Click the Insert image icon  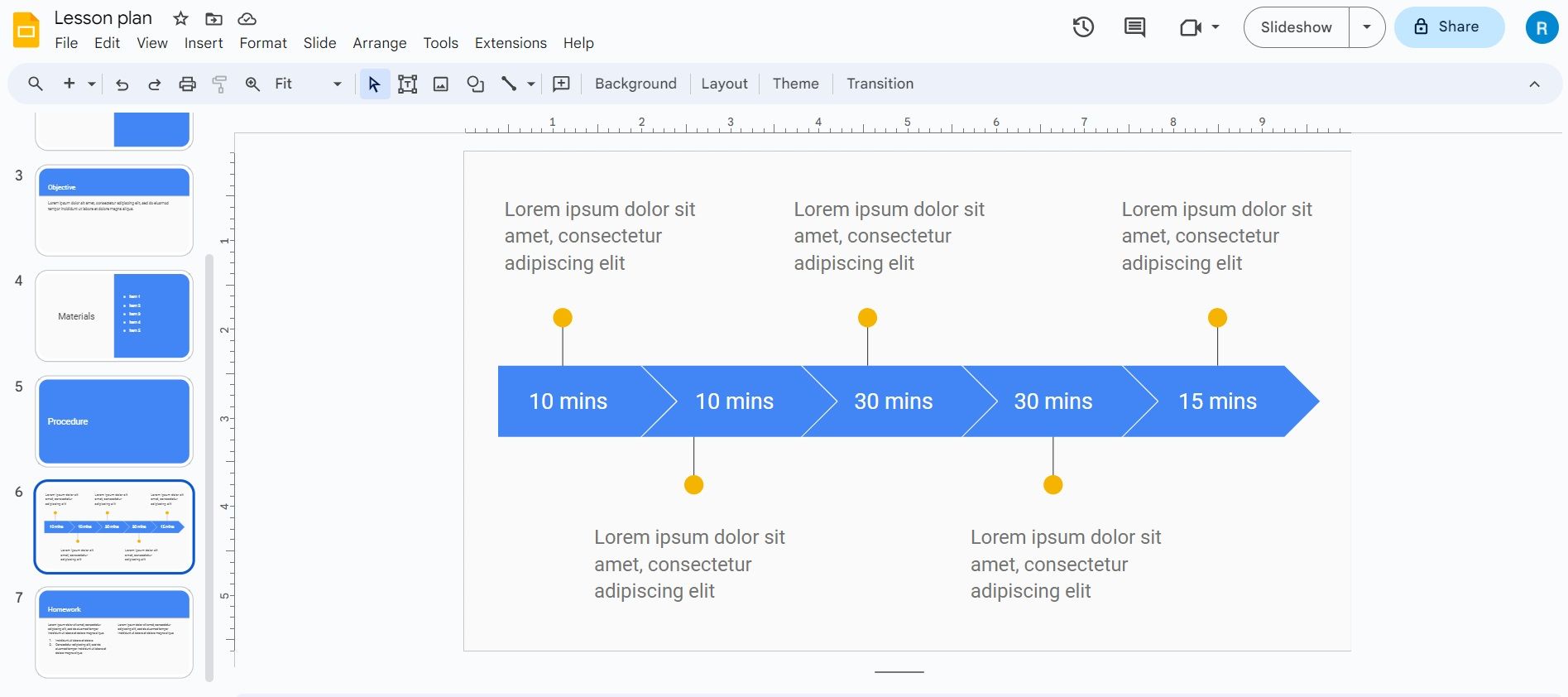441,84
